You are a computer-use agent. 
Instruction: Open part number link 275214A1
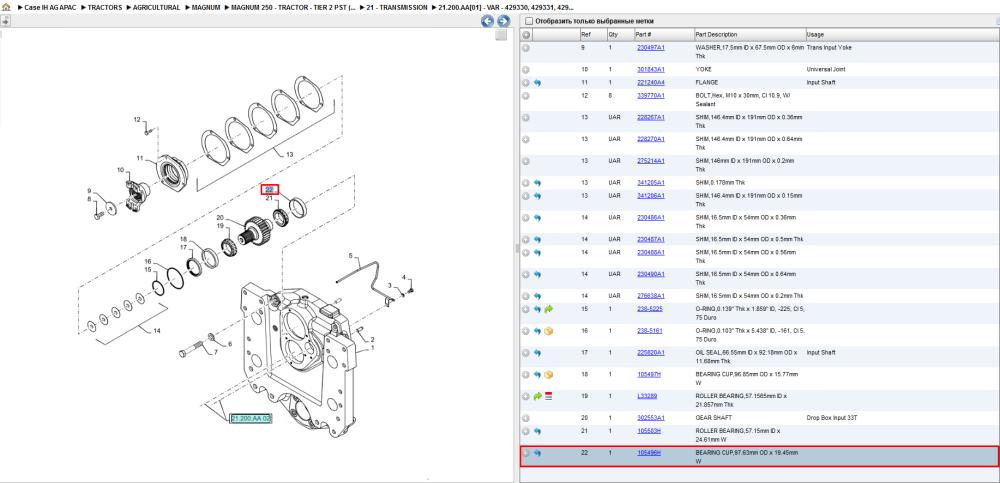(x=651, y=161)
